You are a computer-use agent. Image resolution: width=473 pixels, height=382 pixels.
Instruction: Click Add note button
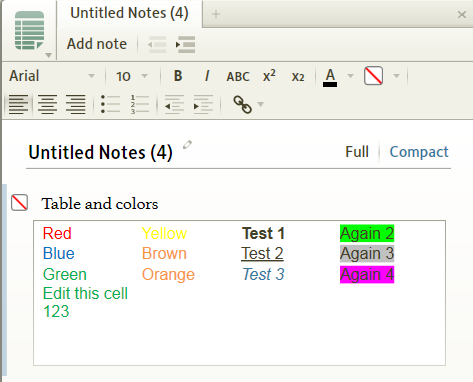tap(97, 44)
